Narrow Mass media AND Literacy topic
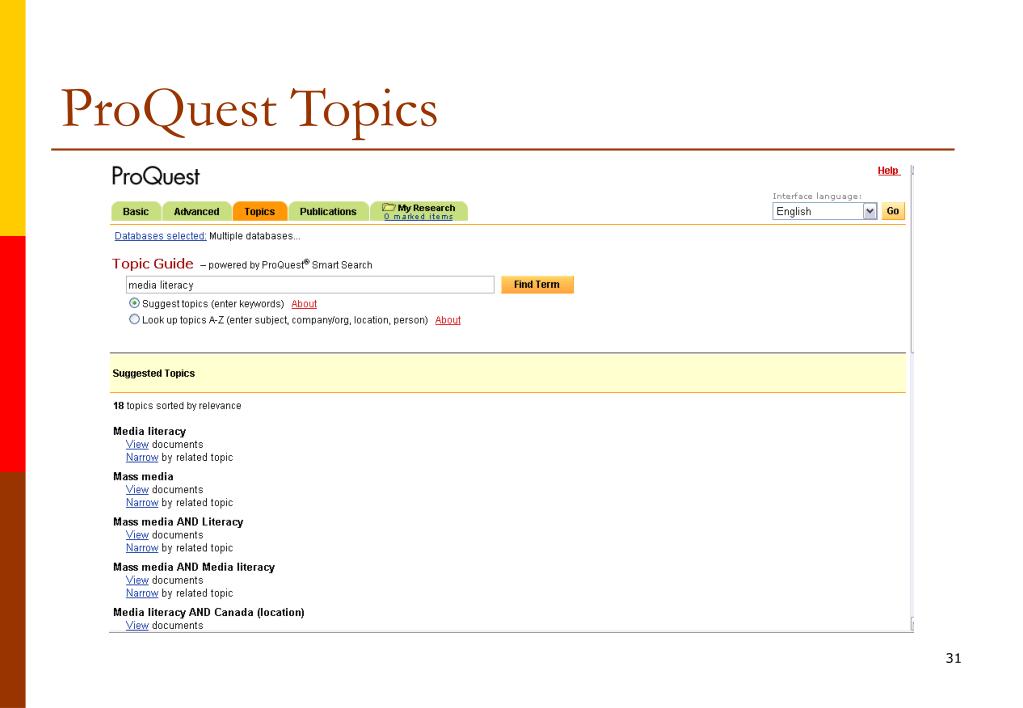Image resolution: width=1023 pixels, height=708 pixels. [x=142, y=548]
